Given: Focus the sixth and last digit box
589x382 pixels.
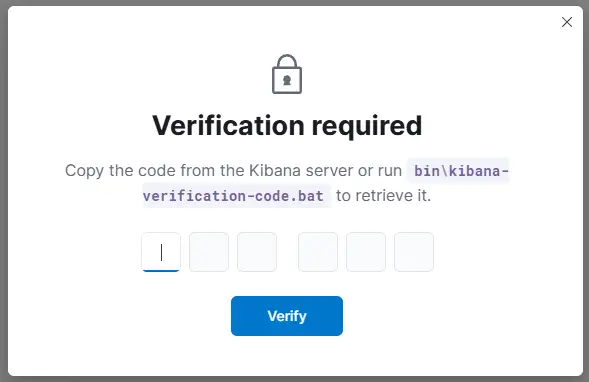Looking at the screenshot, I should tap(414, 252).
